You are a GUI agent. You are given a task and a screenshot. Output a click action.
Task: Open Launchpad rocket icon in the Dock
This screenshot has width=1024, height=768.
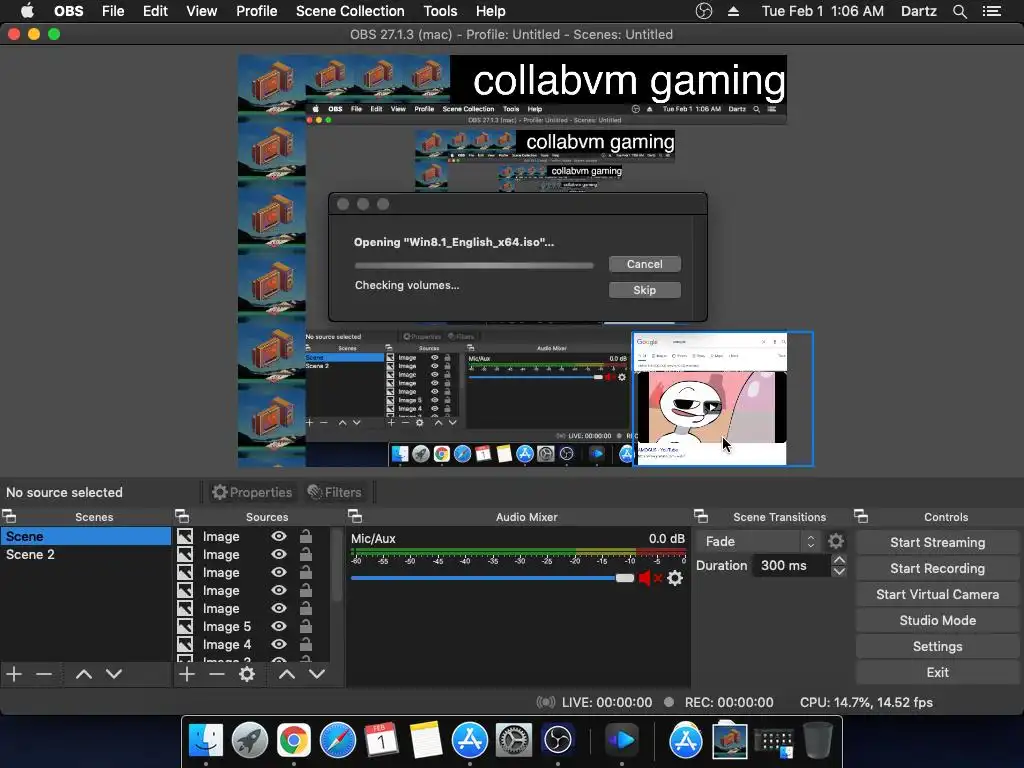coord(249,740)
